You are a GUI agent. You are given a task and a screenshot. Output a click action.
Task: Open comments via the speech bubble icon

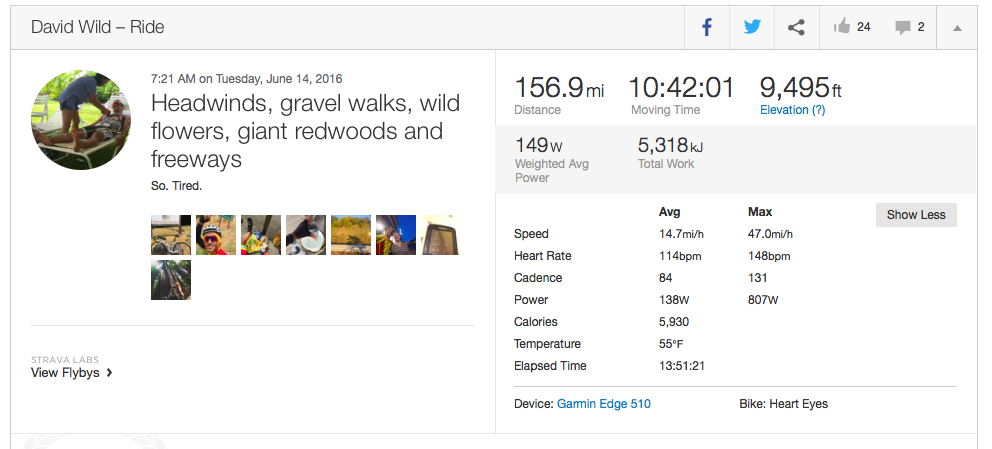coord(903,27)
